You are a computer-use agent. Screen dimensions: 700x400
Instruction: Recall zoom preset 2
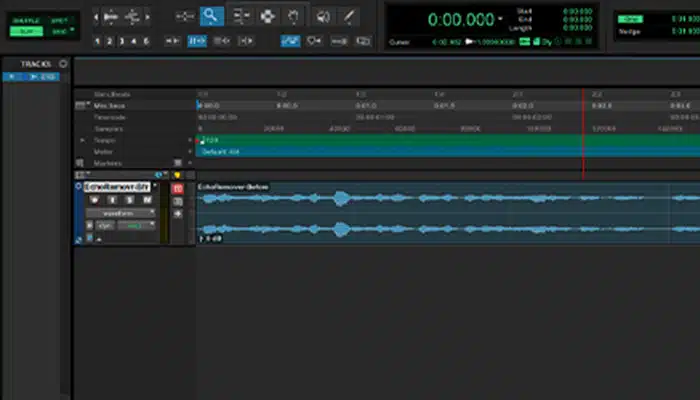(x=109, y=41)
